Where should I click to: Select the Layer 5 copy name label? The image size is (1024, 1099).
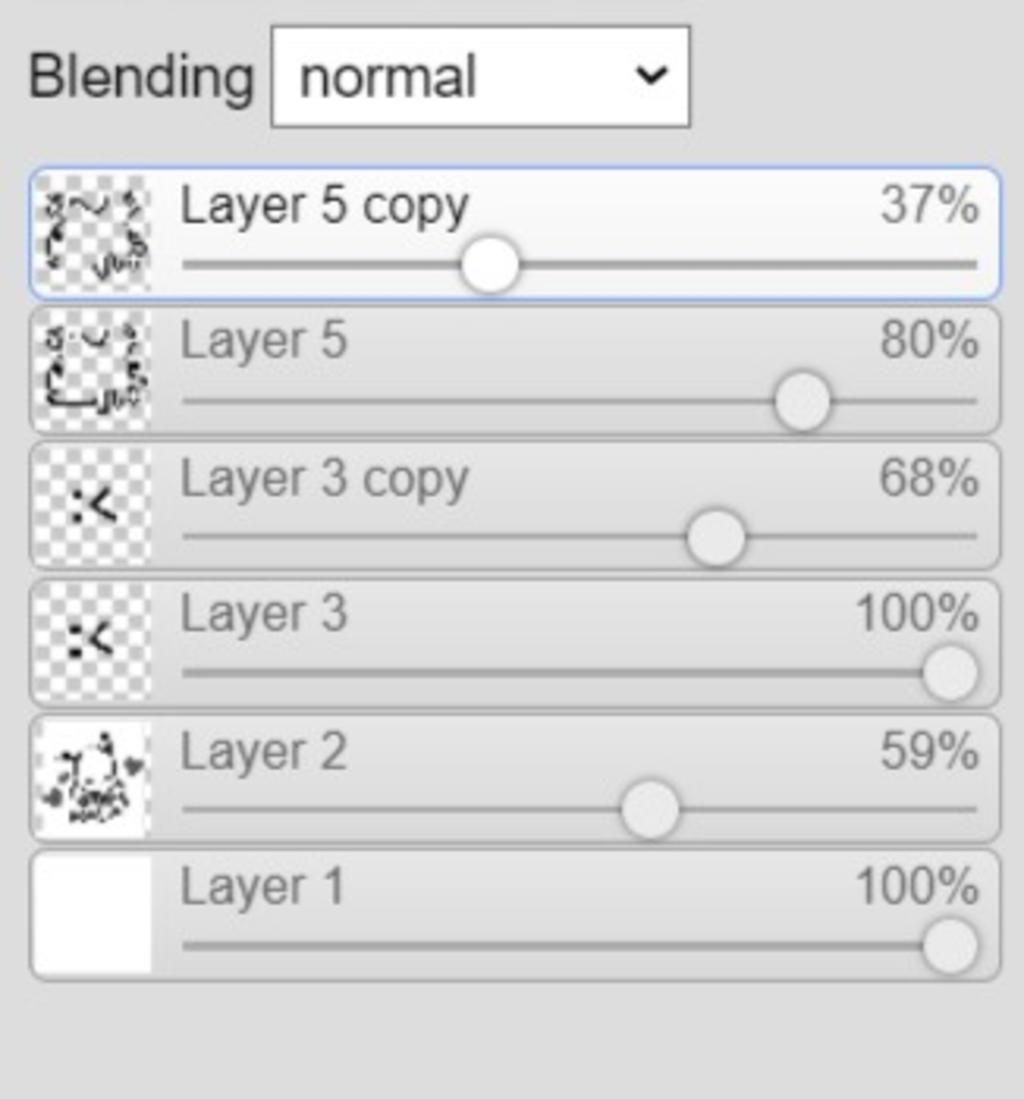(x=325, y=206)
